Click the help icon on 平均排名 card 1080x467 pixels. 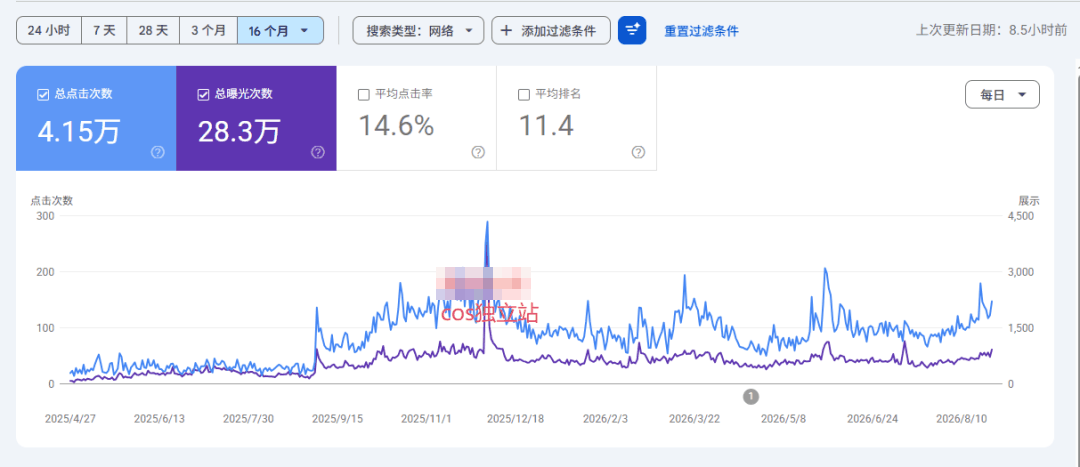click(x=638, y=152)
